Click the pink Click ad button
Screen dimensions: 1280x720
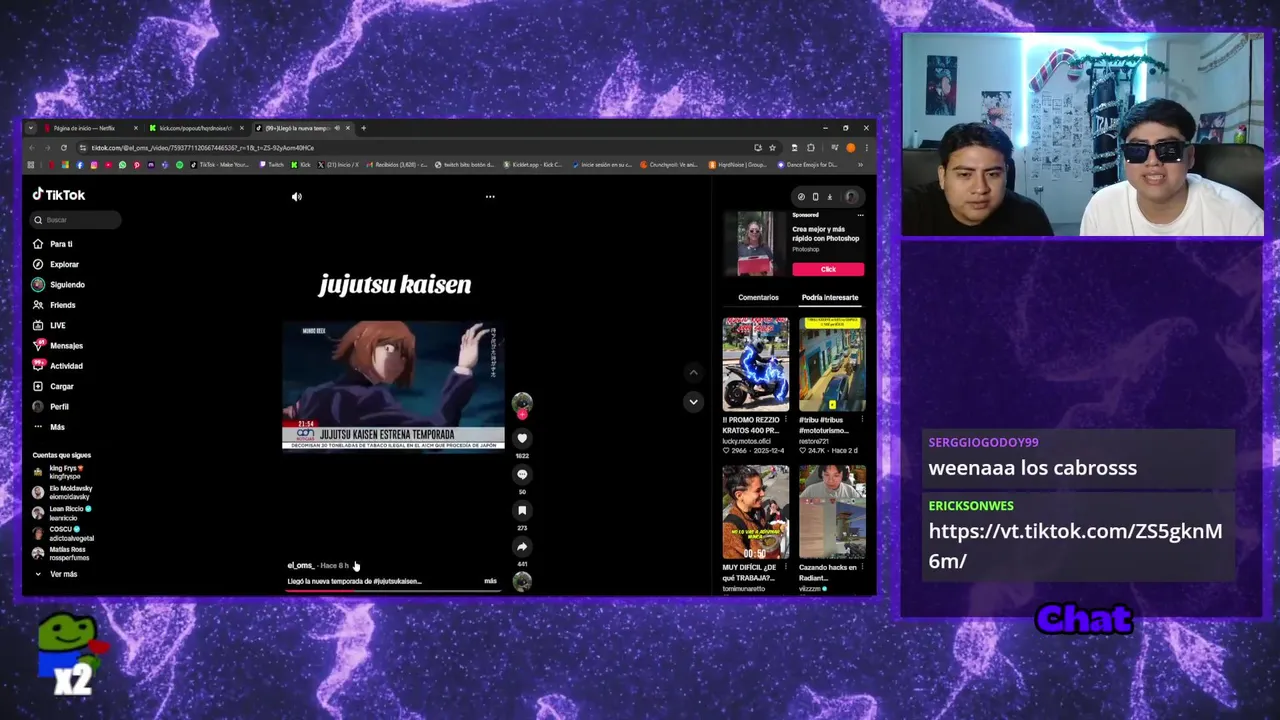(x=828, y=269)
